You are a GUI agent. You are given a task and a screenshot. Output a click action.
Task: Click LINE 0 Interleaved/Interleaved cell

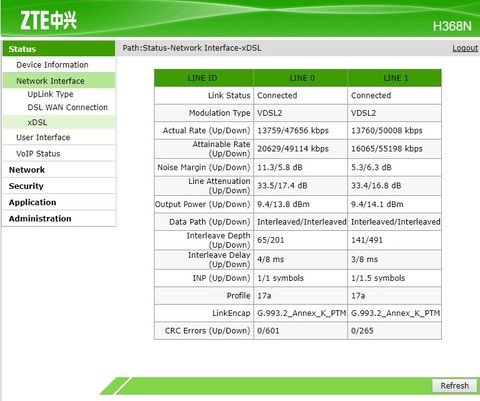click(302, 222)
